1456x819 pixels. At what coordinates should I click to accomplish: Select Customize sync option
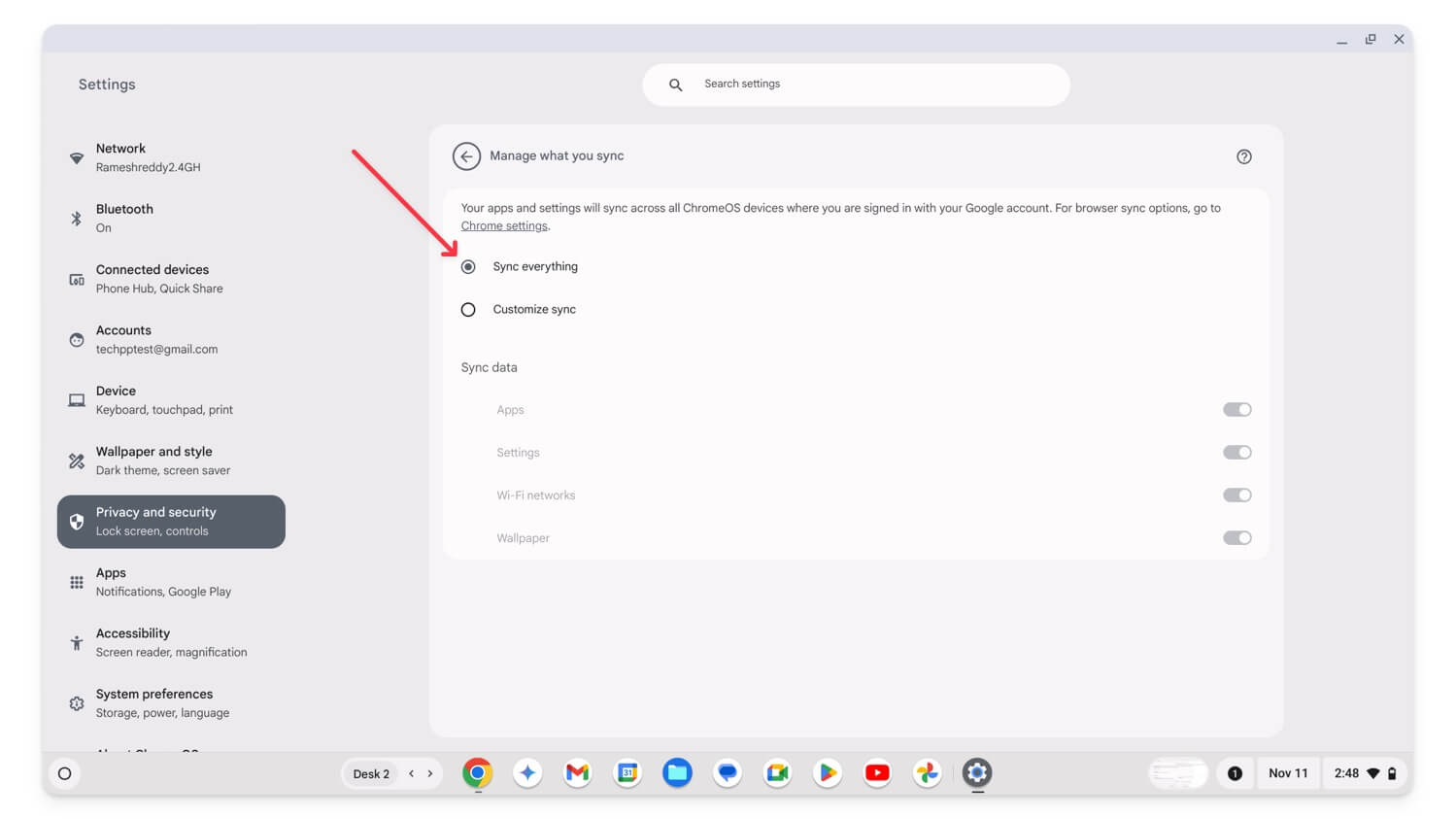point(468,310)
